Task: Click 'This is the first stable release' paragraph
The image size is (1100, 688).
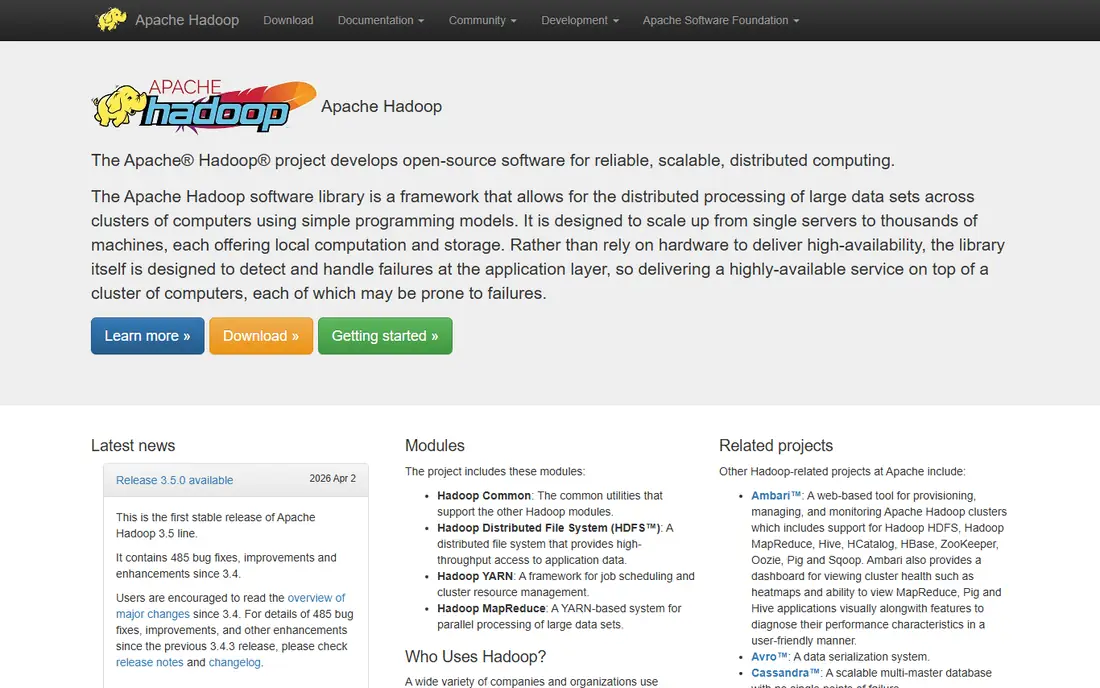Action: point(215,525)
